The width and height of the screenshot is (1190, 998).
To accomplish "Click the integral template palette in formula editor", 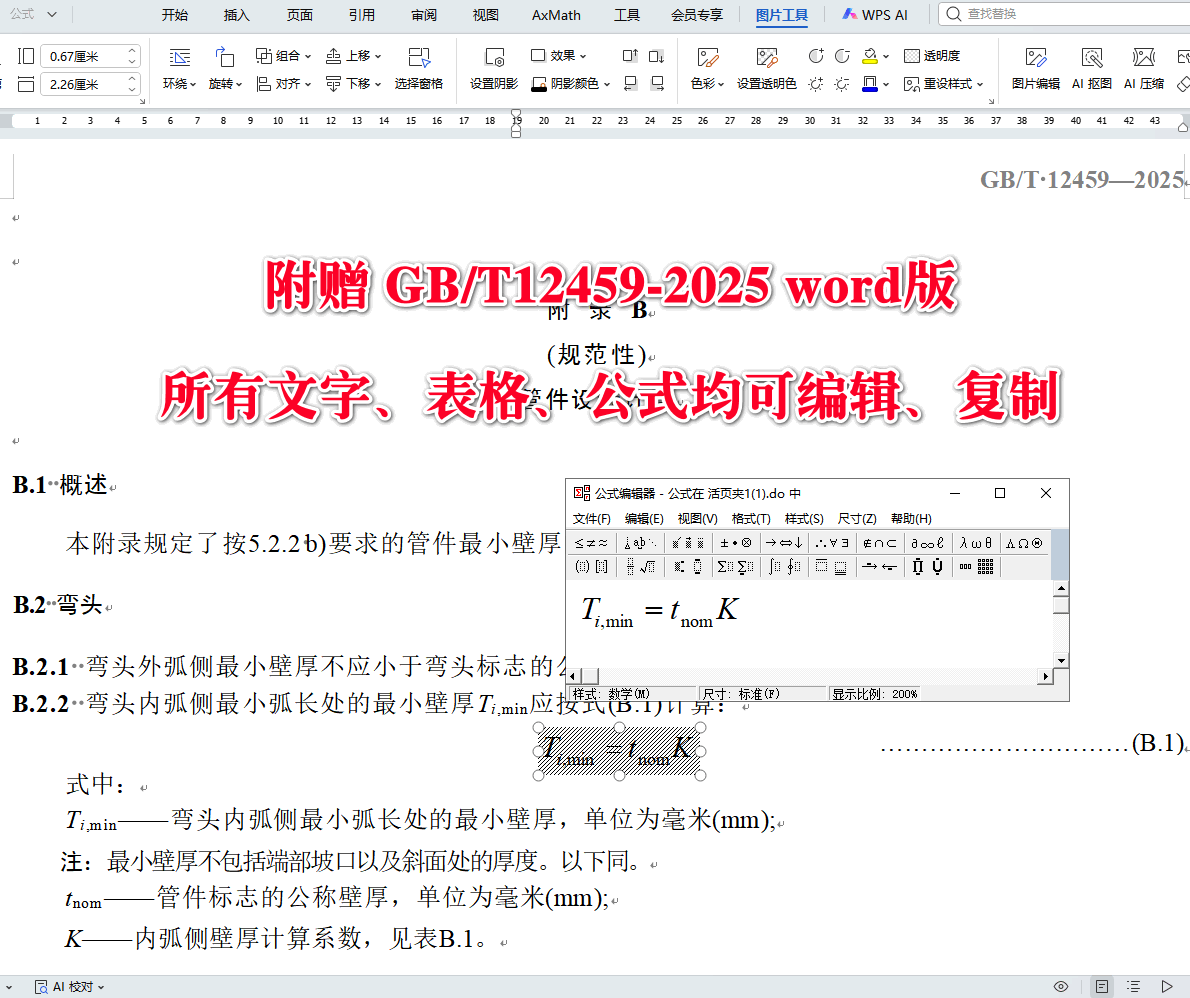I will click(786, 566).
